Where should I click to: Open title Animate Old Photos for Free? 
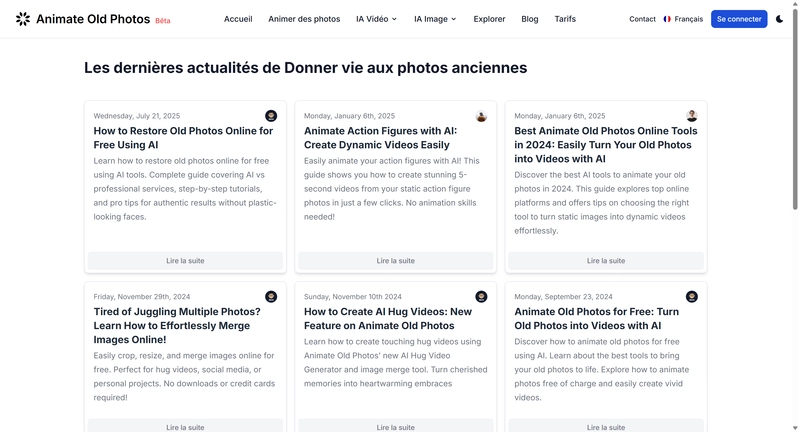[596, 318]
